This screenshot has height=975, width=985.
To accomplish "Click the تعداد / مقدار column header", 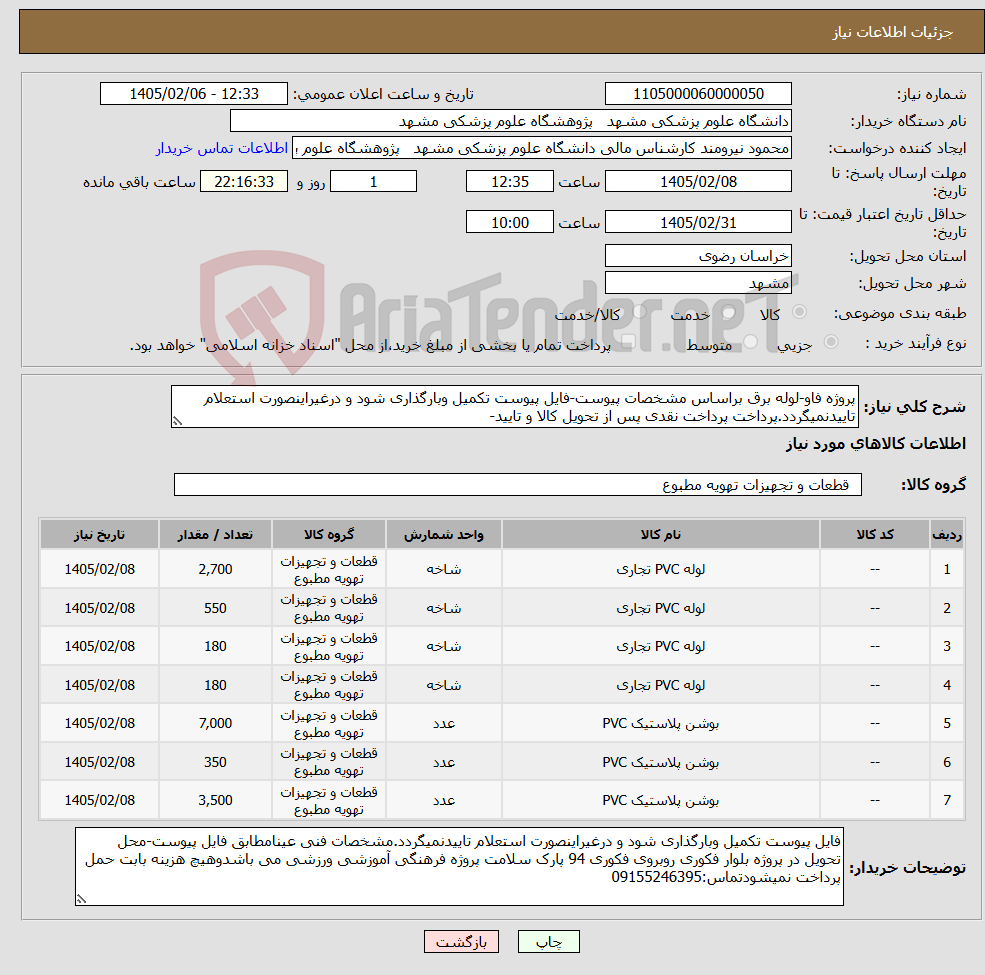I will pyautogui.click(x=215, y=534).
